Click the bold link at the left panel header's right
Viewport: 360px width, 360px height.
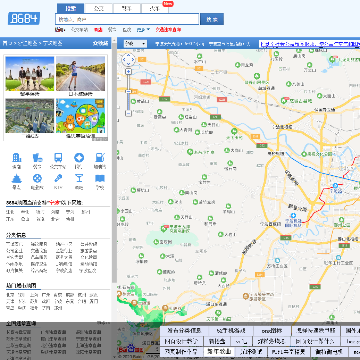(101, 43)
